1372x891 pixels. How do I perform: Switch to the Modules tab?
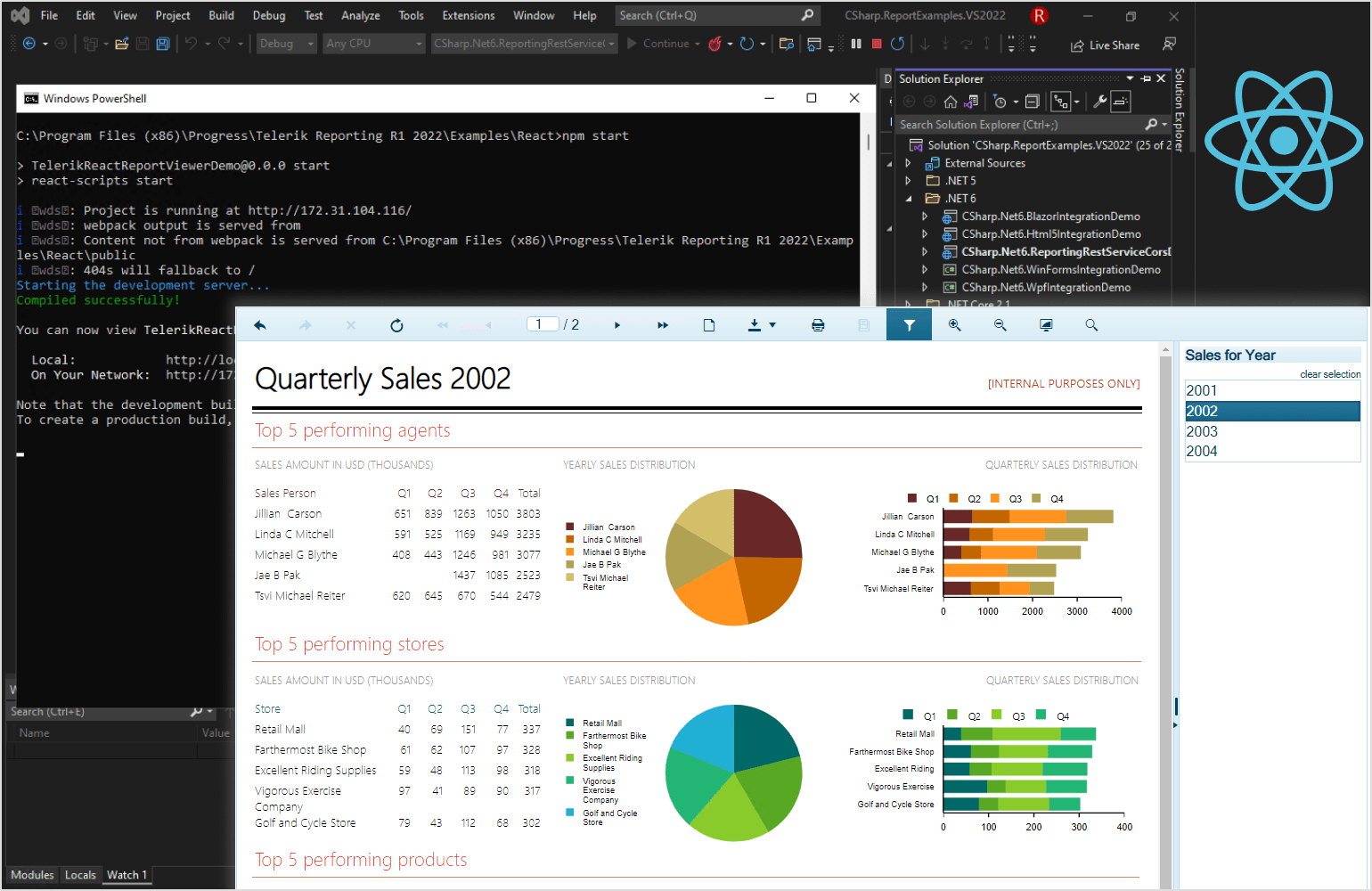coord(32,875)
